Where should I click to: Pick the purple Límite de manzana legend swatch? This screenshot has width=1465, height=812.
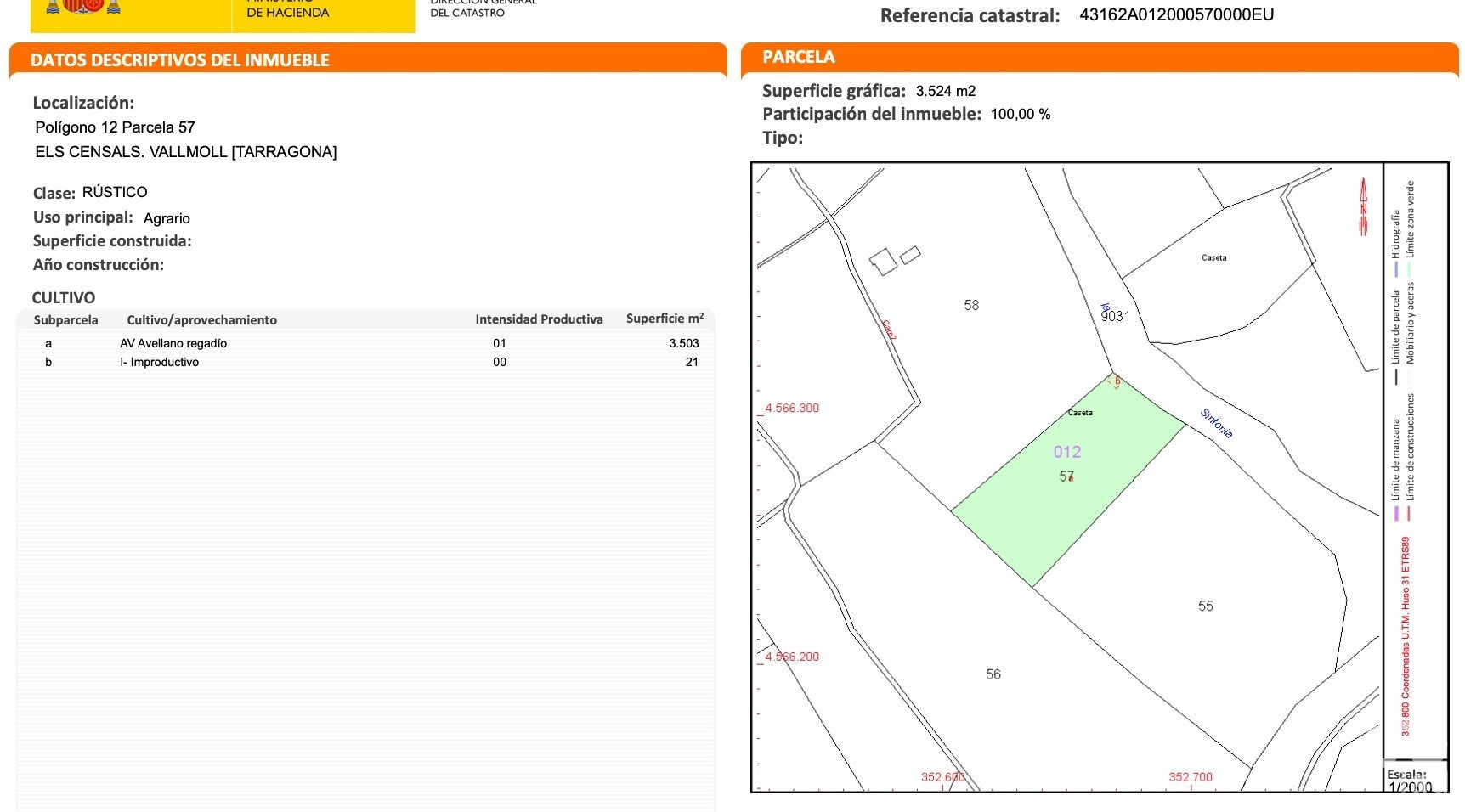(1395, 513)
